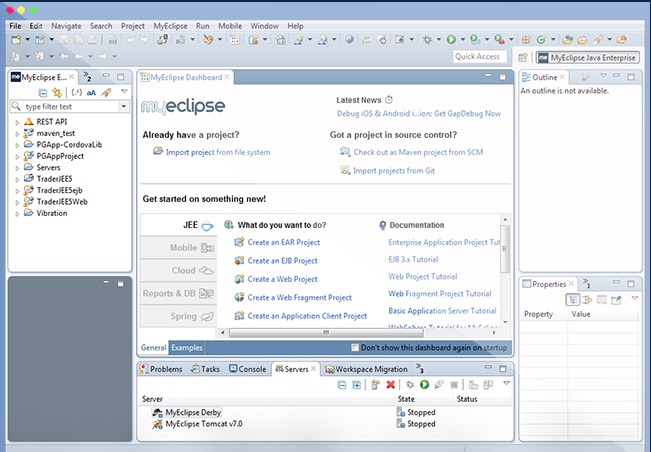This screenshot has height=452, width=651.
Task: Start the selected server with green play icon
Action: [x=424, y=384]
